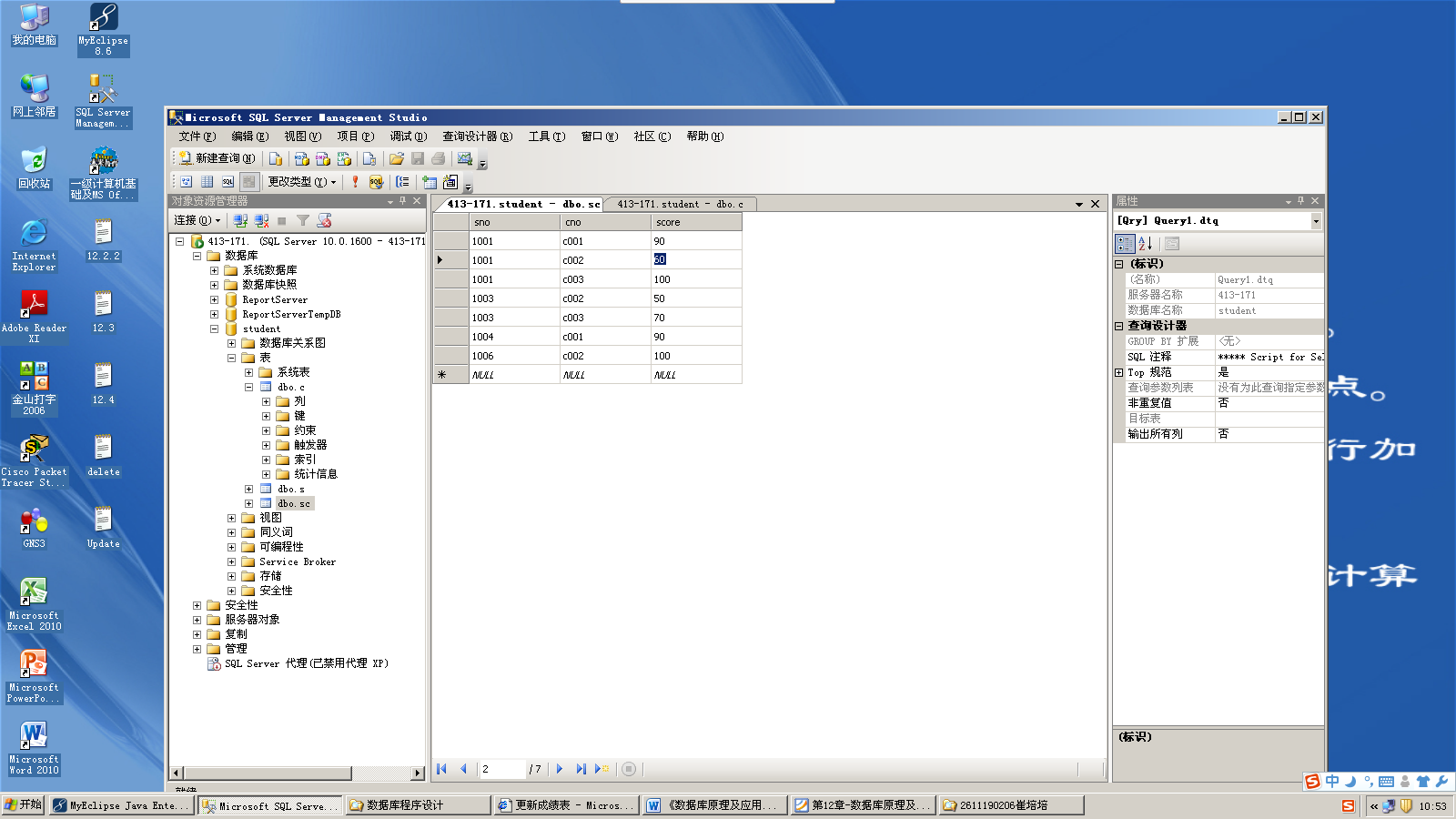The height and width of the screenshot is (819, 1456).
Task: Open the 视图 menu
Action: 302,136
